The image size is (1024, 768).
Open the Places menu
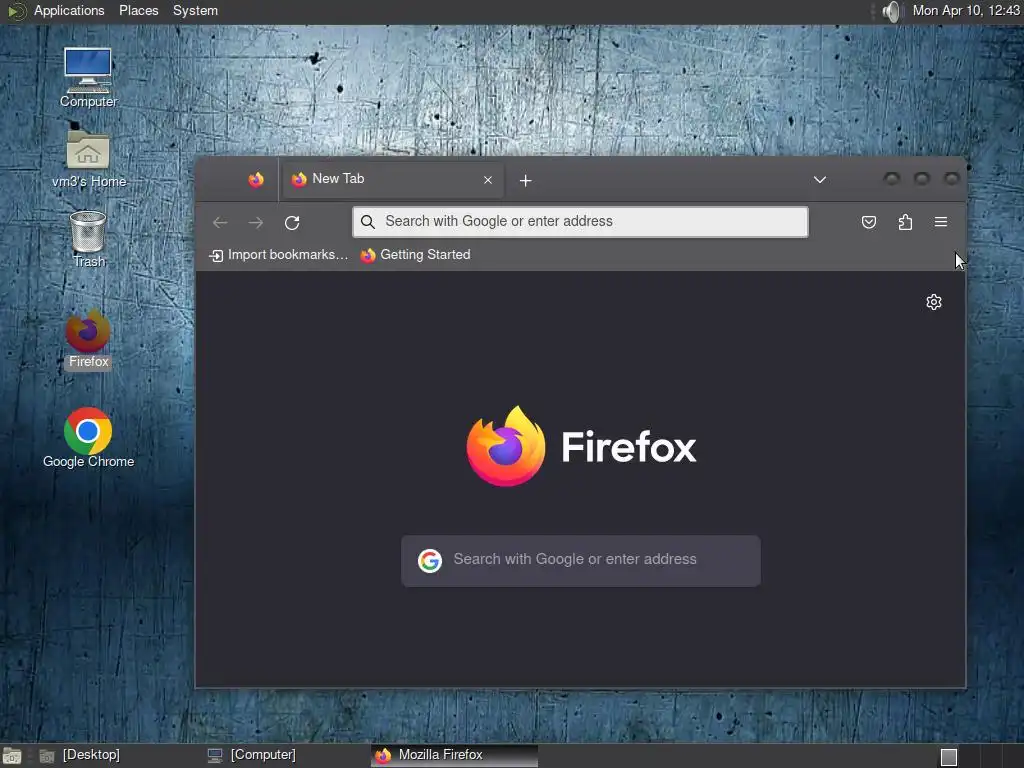pos(138,10)
